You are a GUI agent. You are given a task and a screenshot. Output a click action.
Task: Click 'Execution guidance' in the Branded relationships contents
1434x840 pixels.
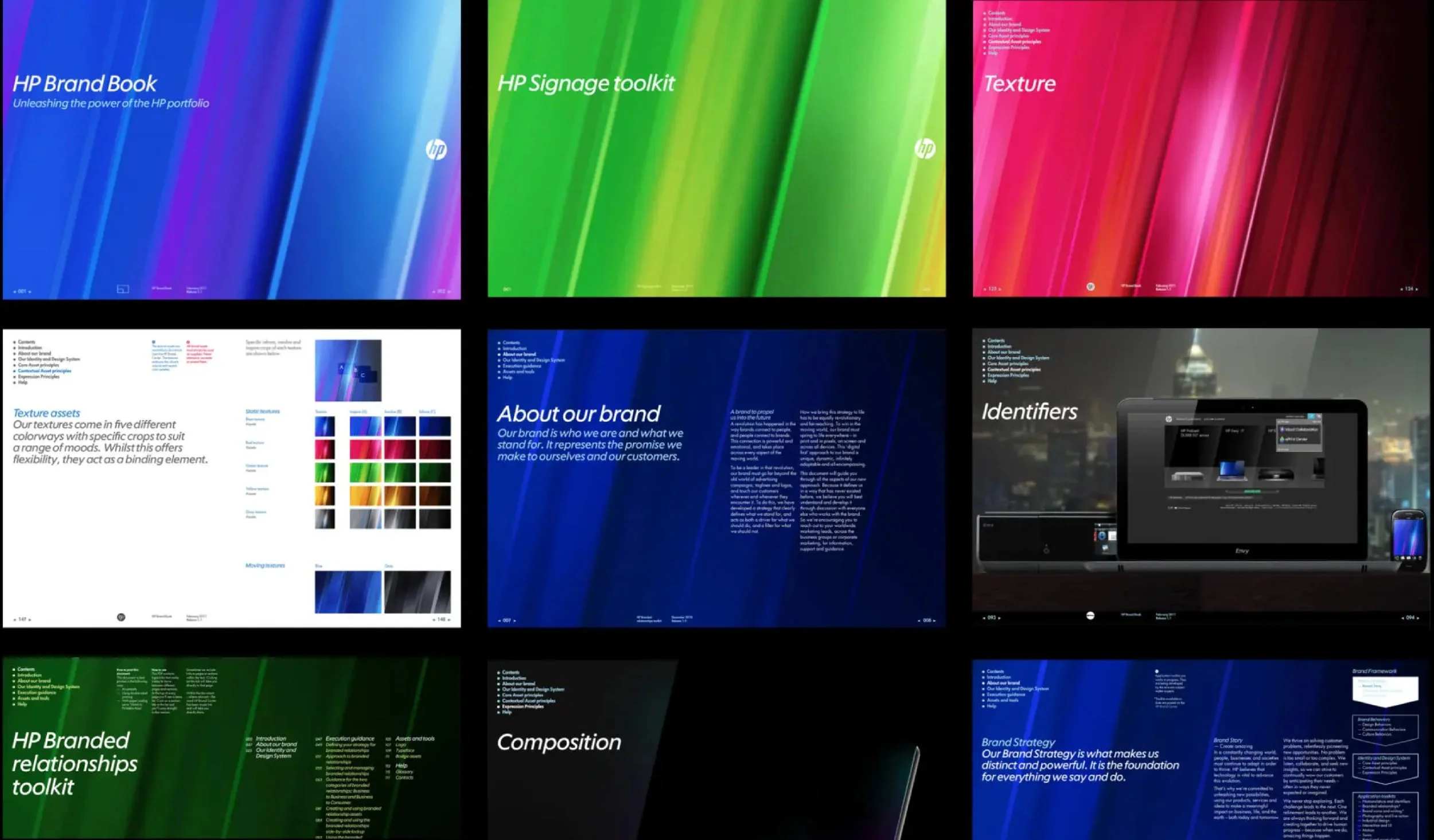point(349,739)
